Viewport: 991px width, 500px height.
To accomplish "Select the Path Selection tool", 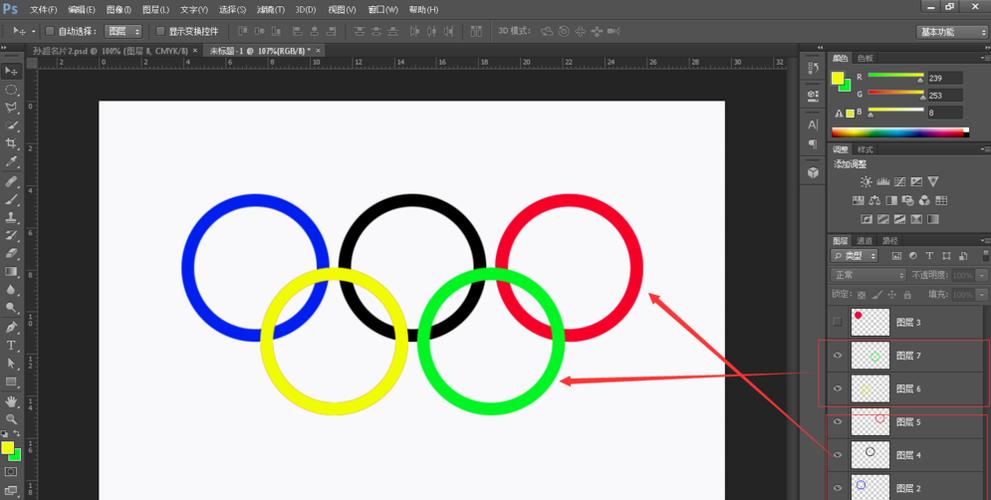I will 11,363.
